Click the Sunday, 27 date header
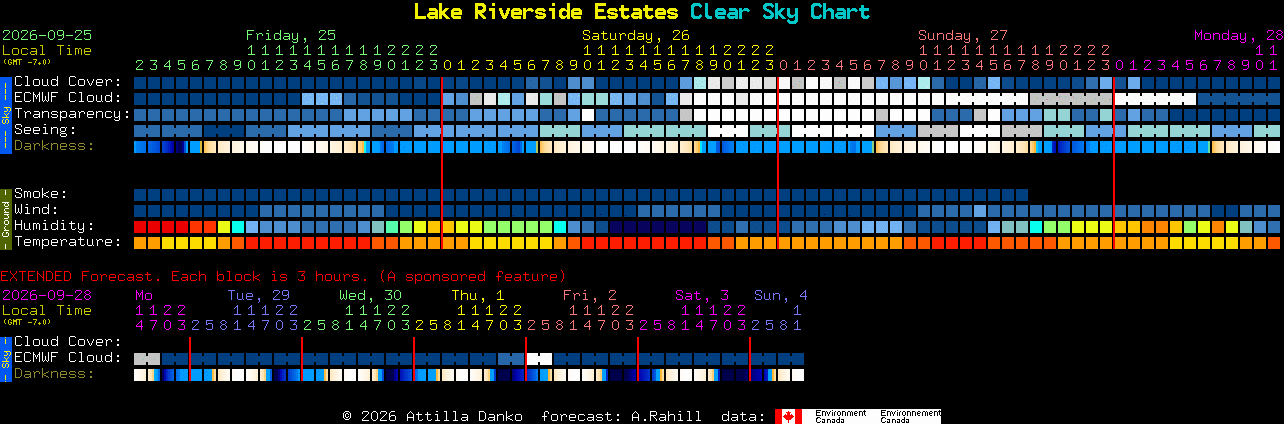This screenshot has width=1284, height=424. pyautogui.click(x=963, y=34)
